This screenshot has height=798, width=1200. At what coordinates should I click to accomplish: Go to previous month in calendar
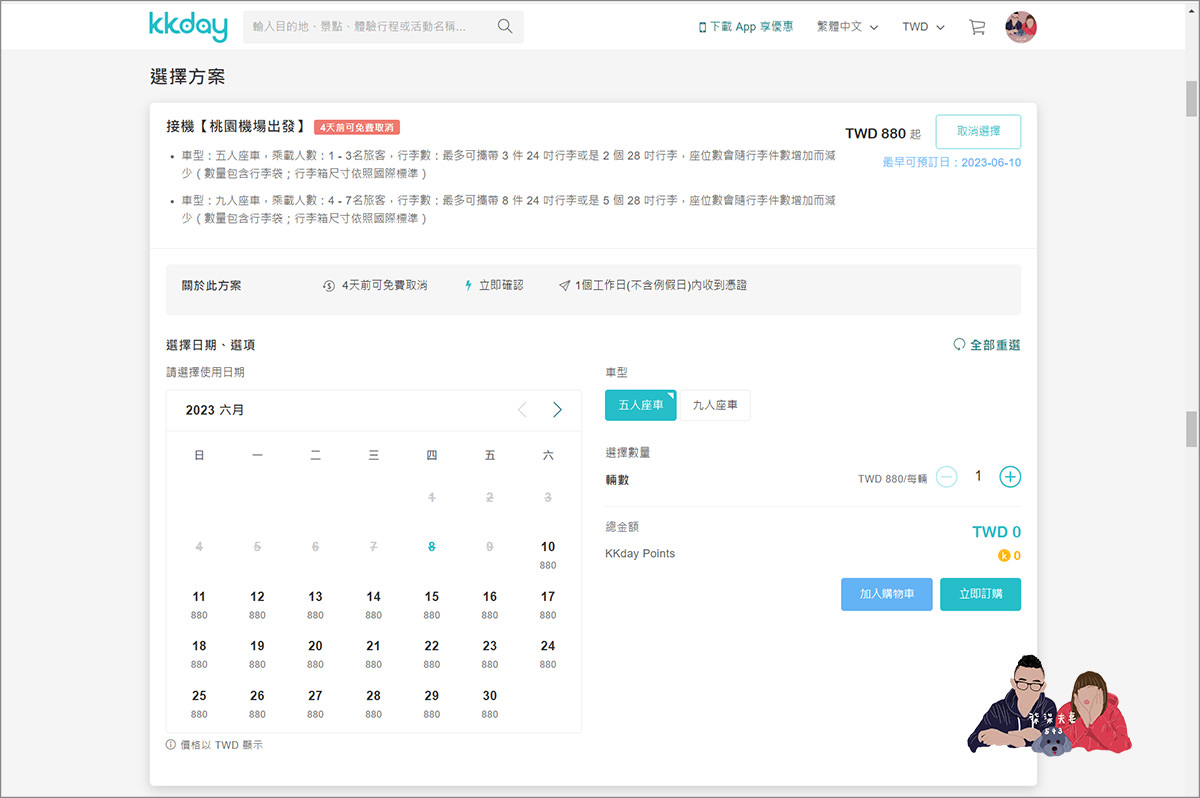coord(522,410)
